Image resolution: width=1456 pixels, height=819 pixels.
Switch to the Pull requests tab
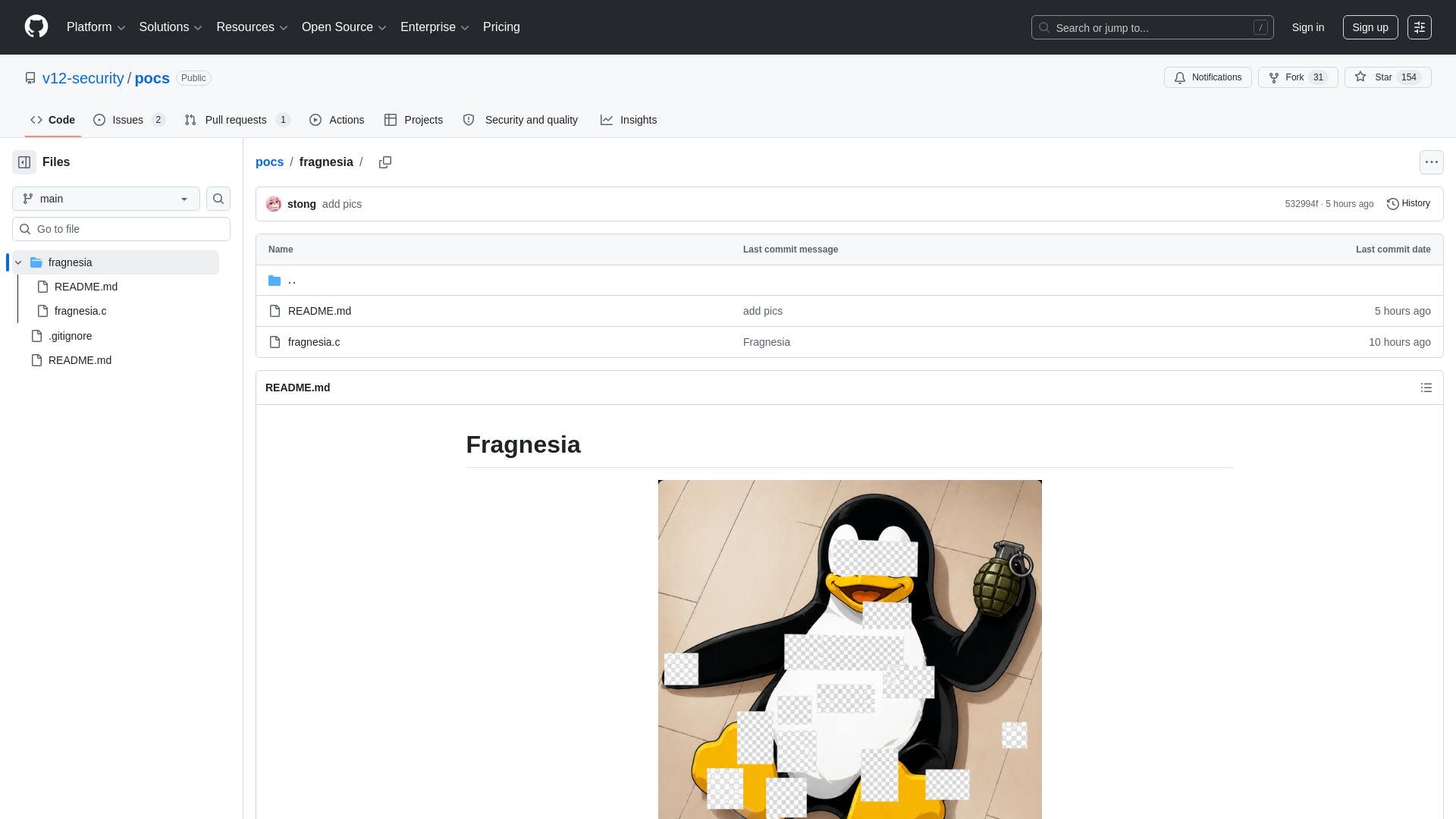[x=237, y=120]
